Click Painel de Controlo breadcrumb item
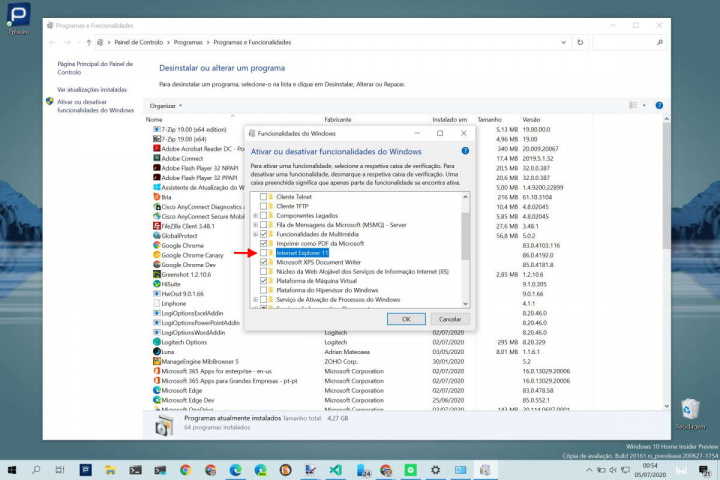 point(138,43)
